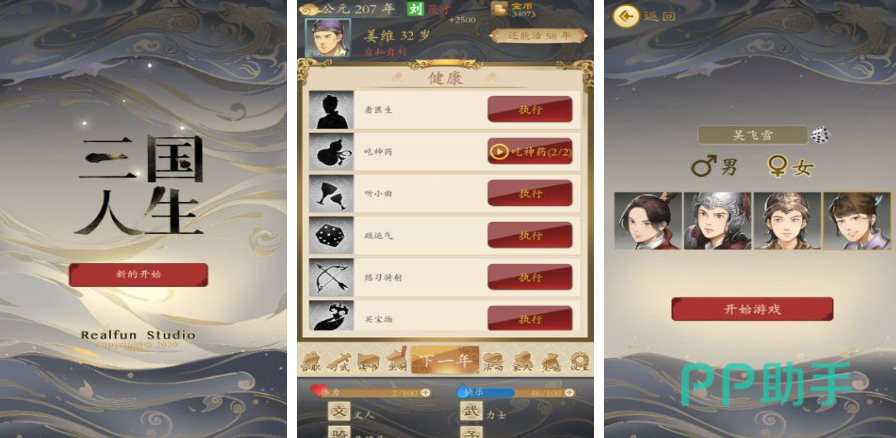Open the 习武 sword training icon
The height and width of the screenshot is (438, 896).
339,361
